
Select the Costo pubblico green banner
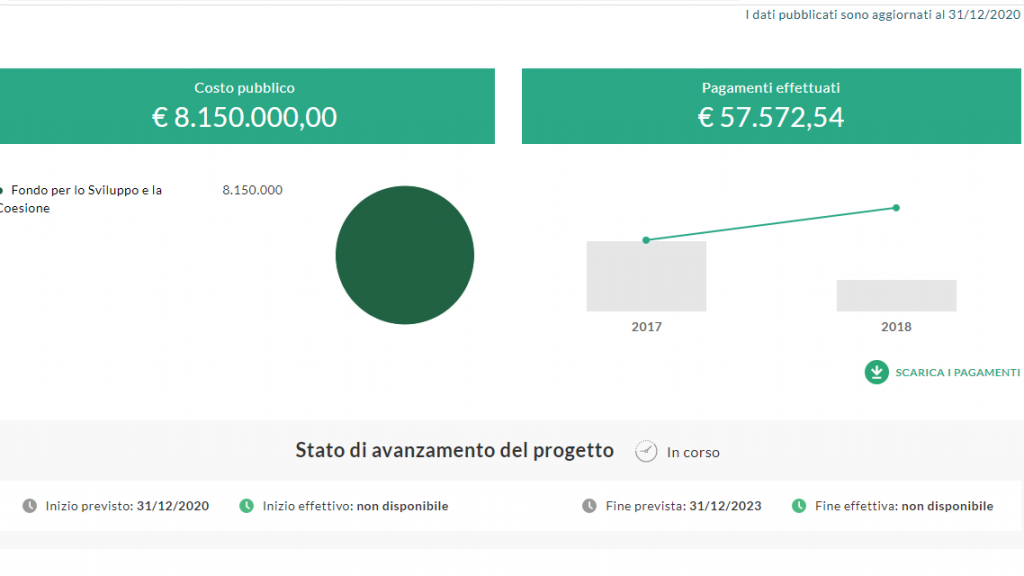(247, 106)
